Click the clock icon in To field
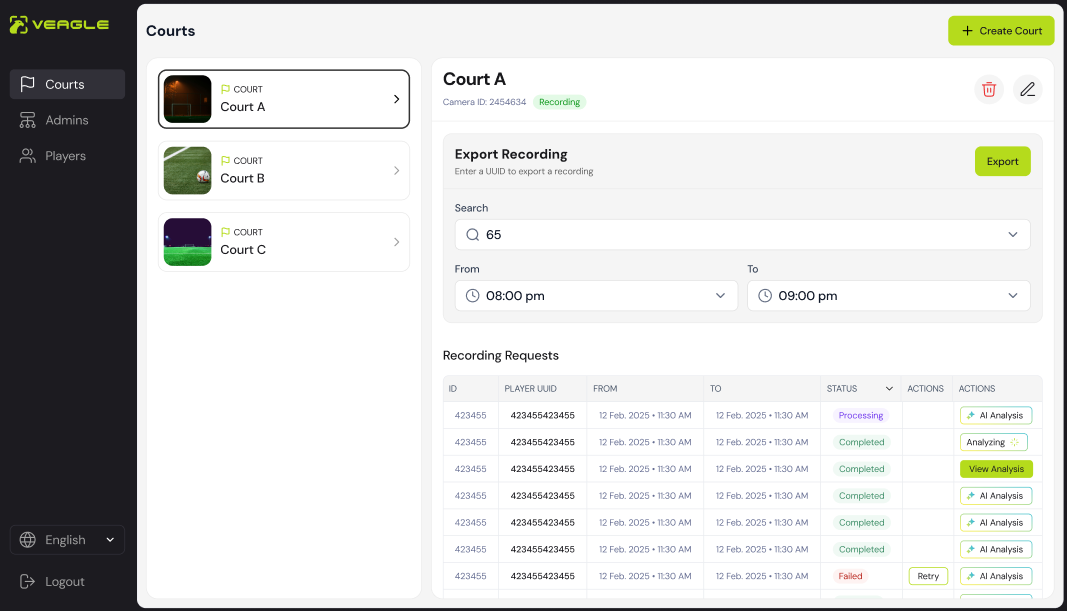Viewport: 1067px width, 611px height. point(766,296)
